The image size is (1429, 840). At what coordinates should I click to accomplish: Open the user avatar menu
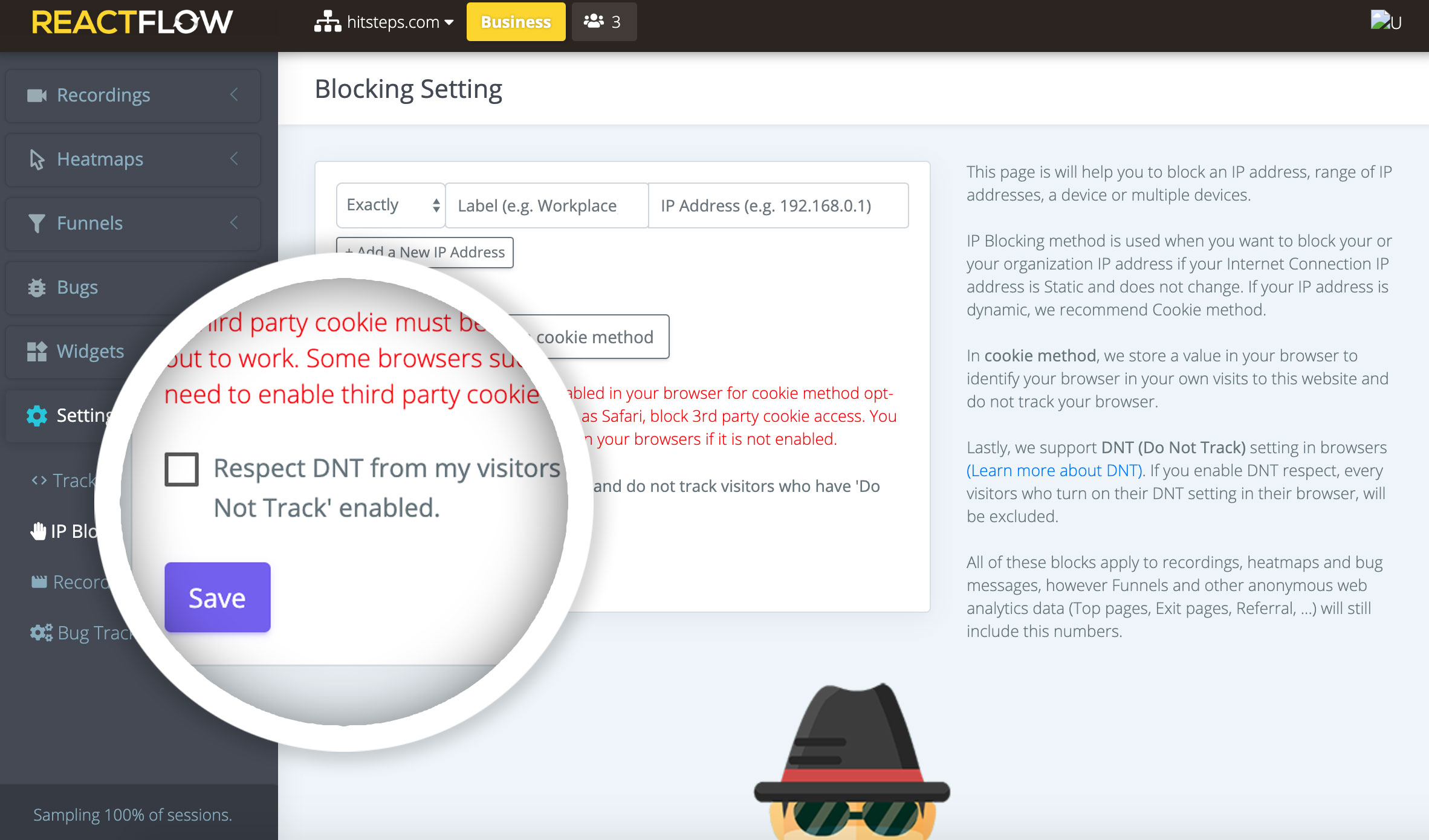[x=1385, y=22]
